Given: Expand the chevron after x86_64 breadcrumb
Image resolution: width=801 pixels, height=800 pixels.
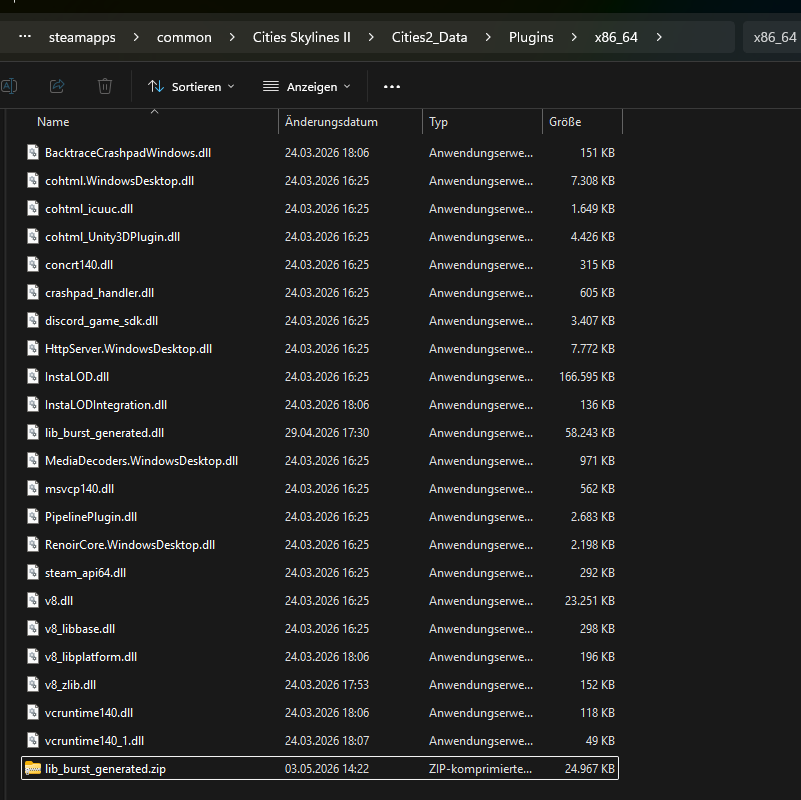Looking at the screenshot, I should [659, 37].
